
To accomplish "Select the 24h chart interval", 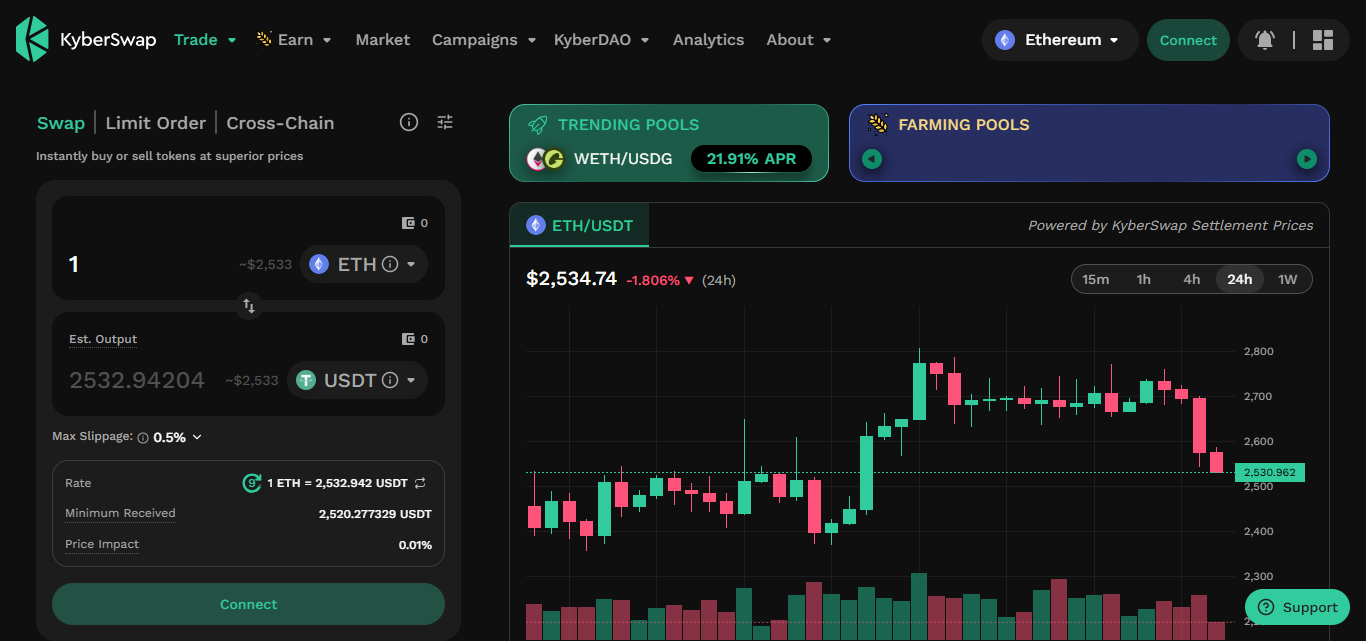I will (x=1240, y=279).
